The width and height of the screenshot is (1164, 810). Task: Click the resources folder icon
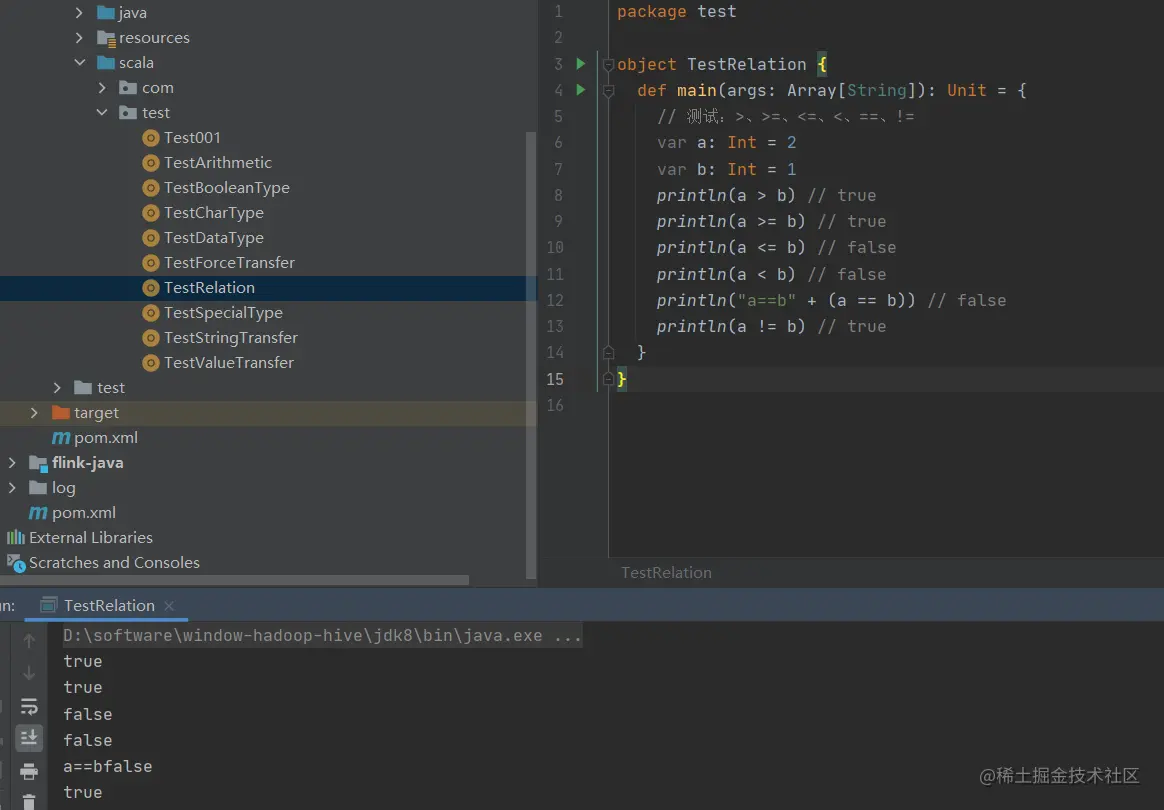[x=106, y=38]
